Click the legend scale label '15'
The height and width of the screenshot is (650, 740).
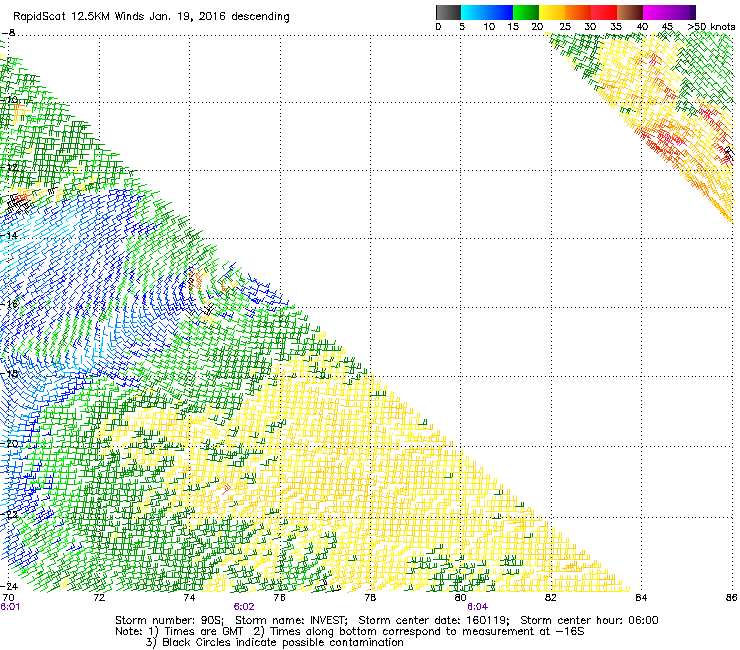[513, 27]
